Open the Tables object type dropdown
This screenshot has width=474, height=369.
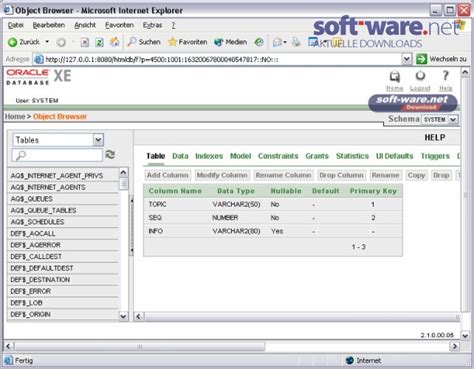pyautogui.click(x=58, y=140)
